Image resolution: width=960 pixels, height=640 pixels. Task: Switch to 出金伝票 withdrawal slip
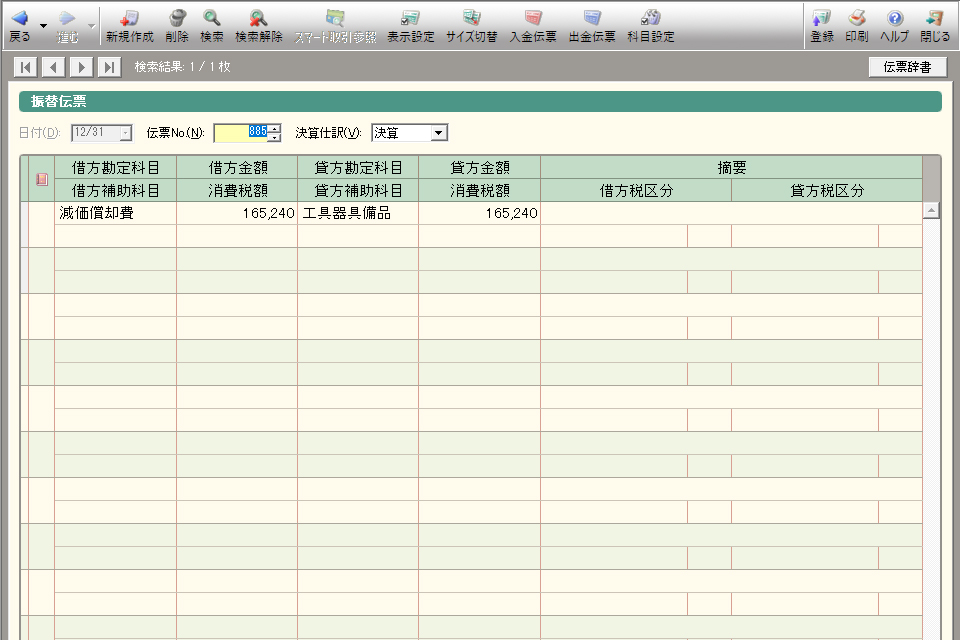[592, 26]
